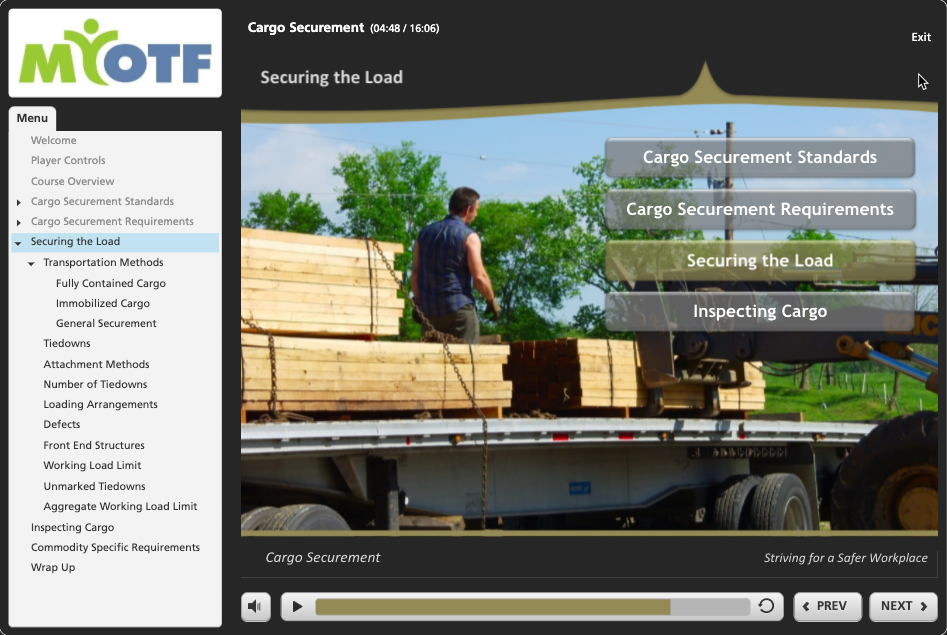Image resolution: width=947 pixels, height=635 pixels.
Task: Collapse the Securing the Load section
Action: click(18, 243)
